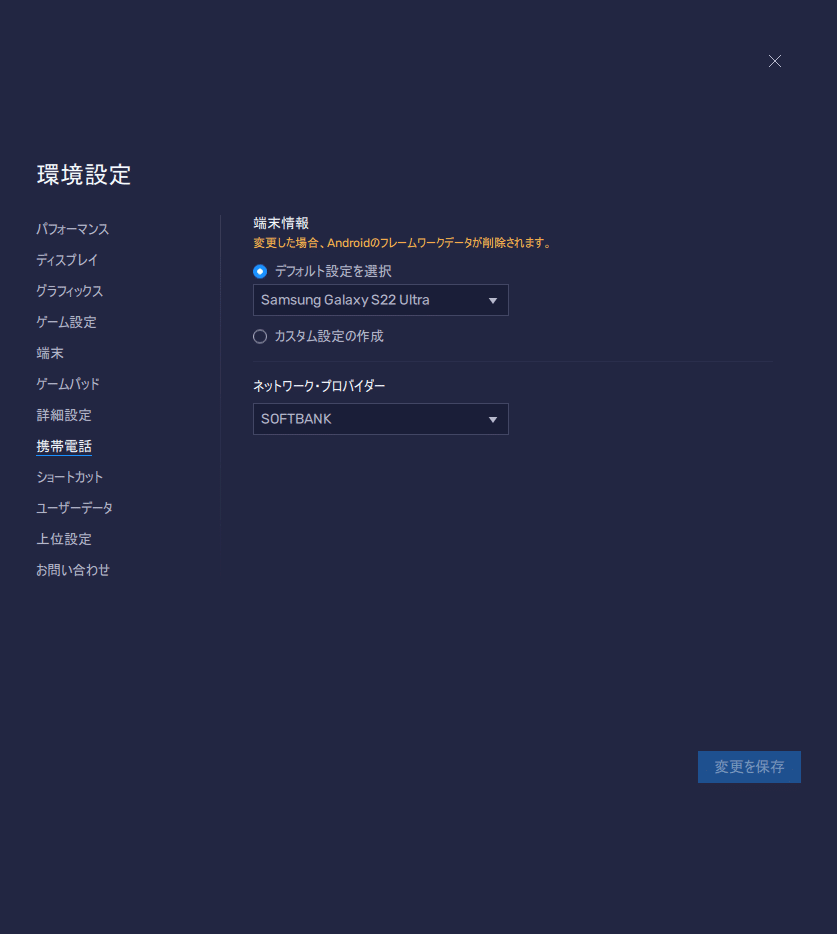Open the Samsung Galaxy S22 Ultra dropdown
Screen dimensions: 837x934
coord(381,300)
